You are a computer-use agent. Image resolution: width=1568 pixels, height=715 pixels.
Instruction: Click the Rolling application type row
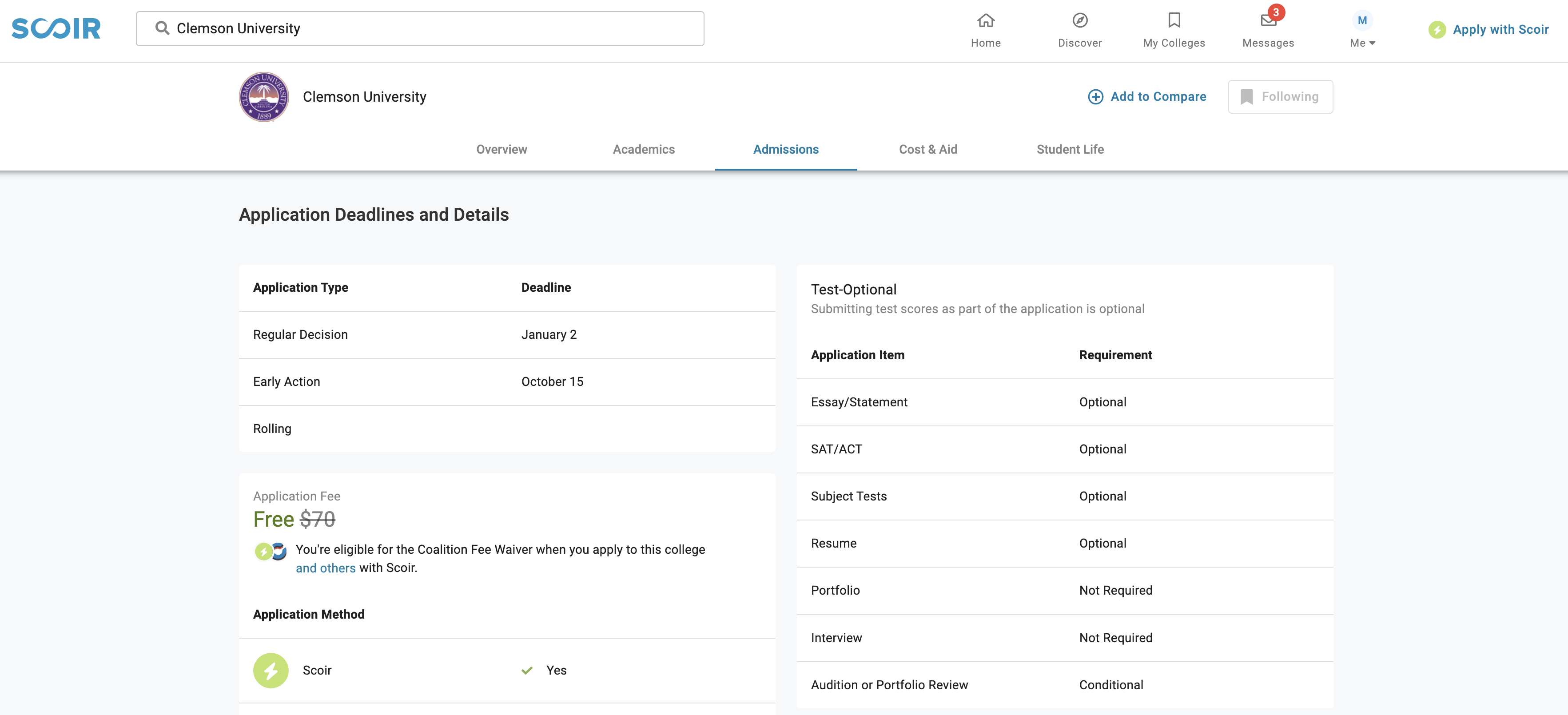pyautogui.click(x=506, y=429)
